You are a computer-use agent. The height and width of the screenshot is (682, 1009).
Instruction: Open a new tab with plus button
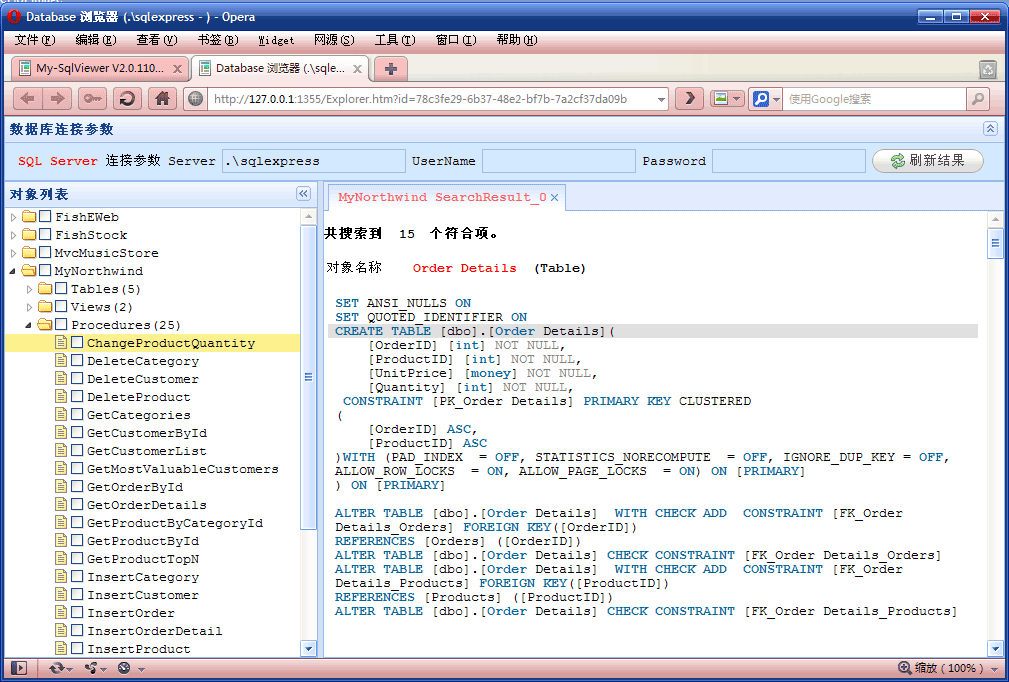point(391,68)
